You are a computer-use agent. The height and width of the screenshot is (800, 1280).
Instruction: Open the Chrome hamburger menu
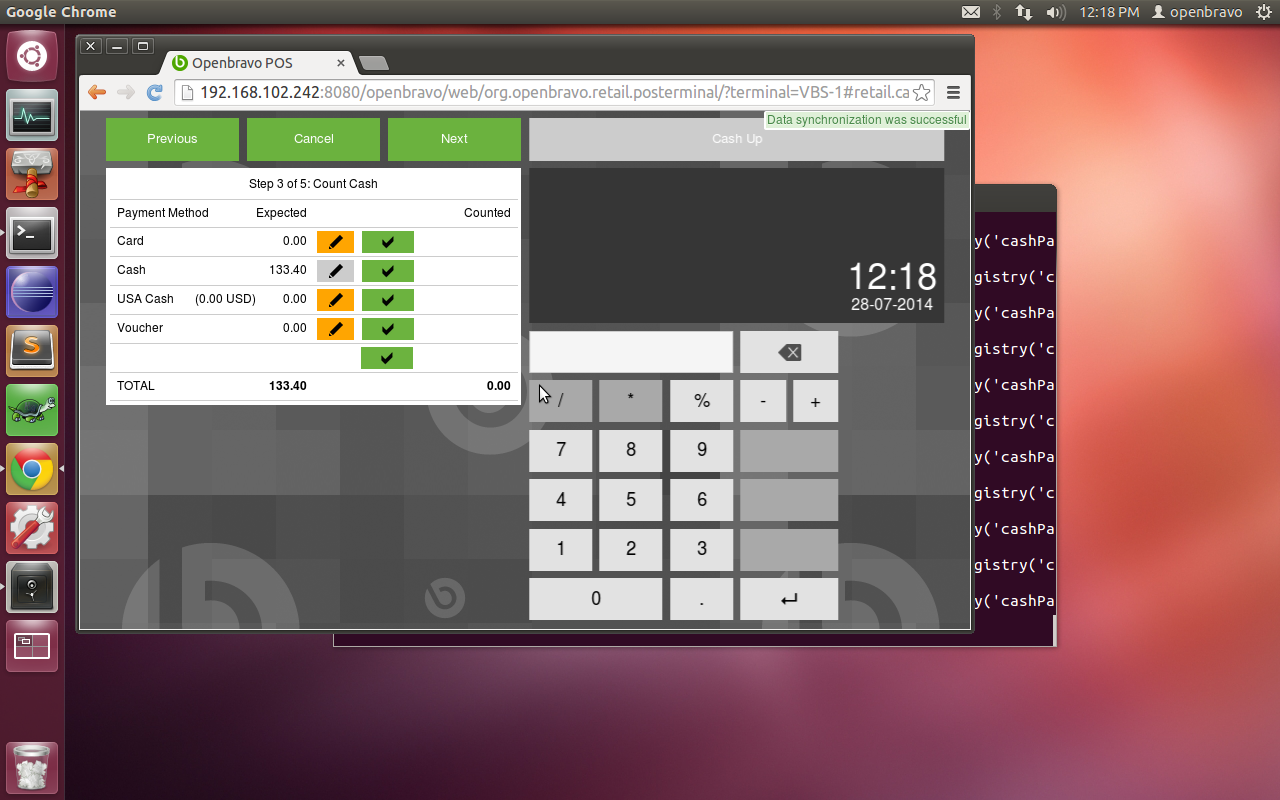tap(953, 93)
